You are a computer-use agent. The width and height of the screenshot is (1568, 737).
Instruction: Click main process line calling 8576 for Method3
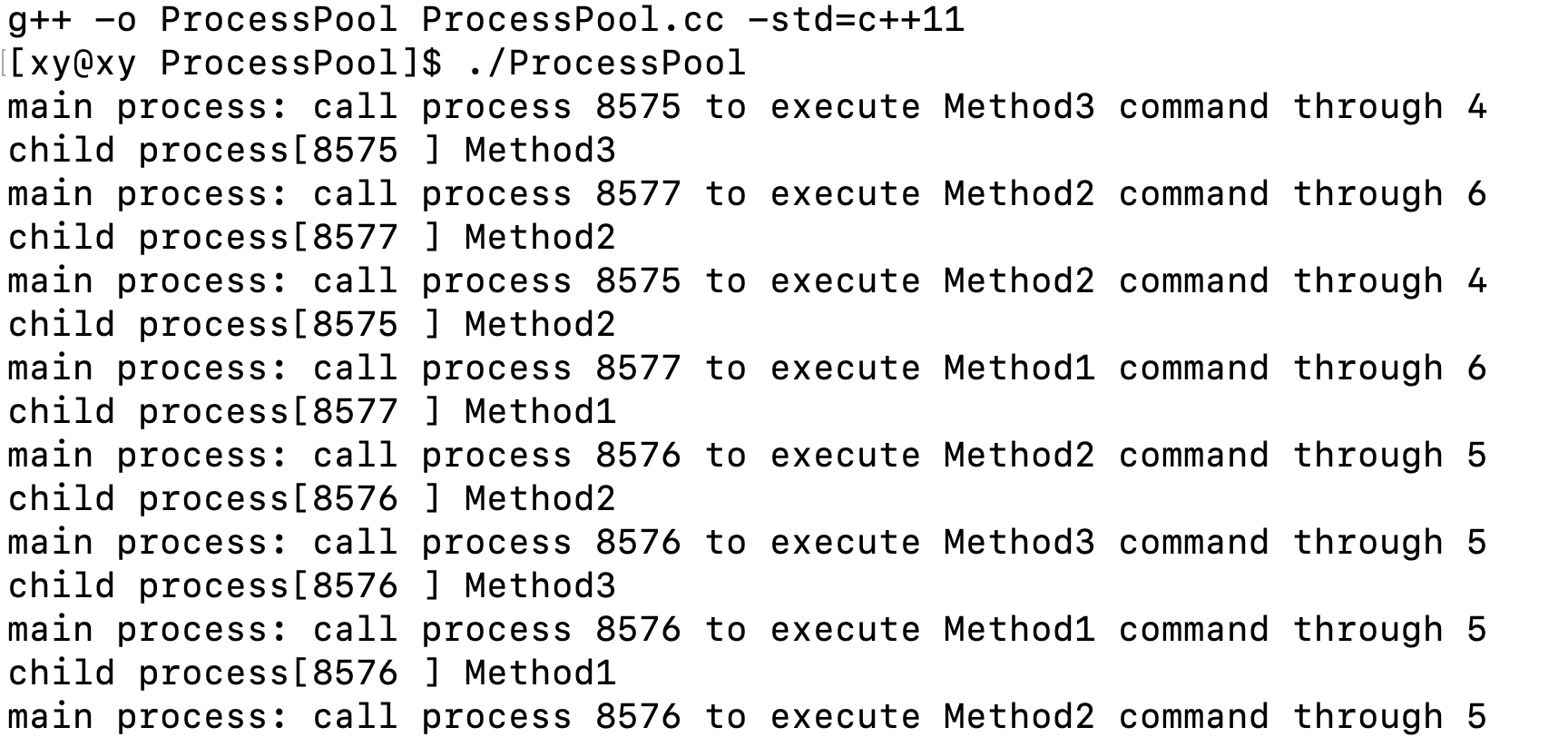pos(747,542)
